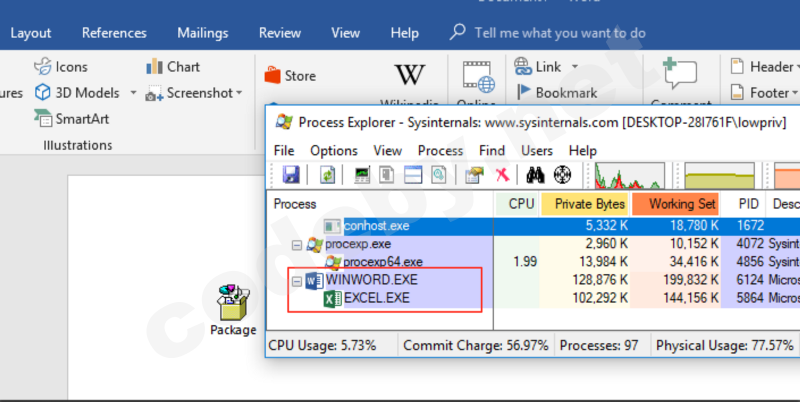The image size is (800, 402).
Task: Sort by the Working Set column header
Action: (x=676, y=204)
